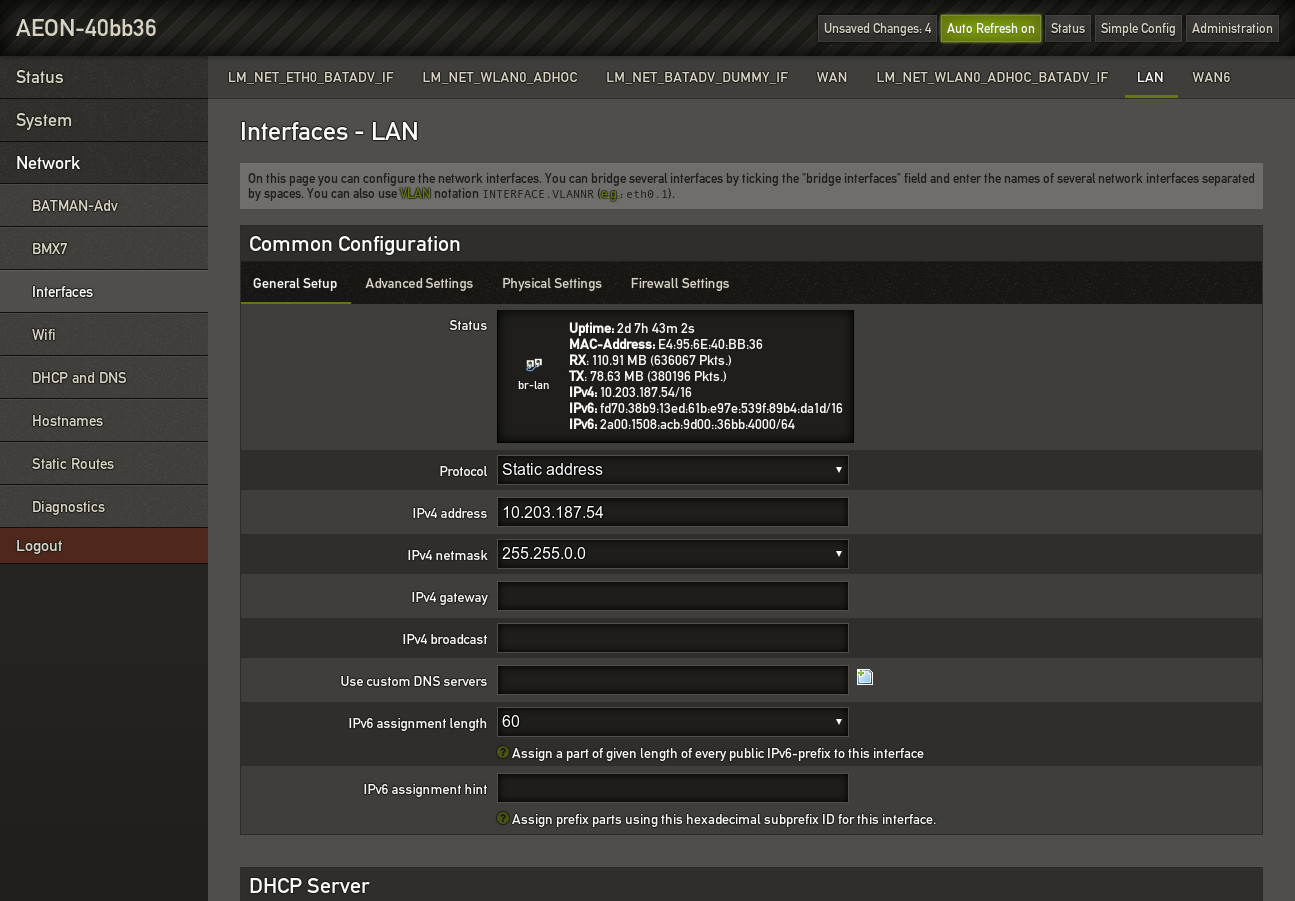
Task: Open DHCP and DNS in sidebar
Action: tap(79, 378)
